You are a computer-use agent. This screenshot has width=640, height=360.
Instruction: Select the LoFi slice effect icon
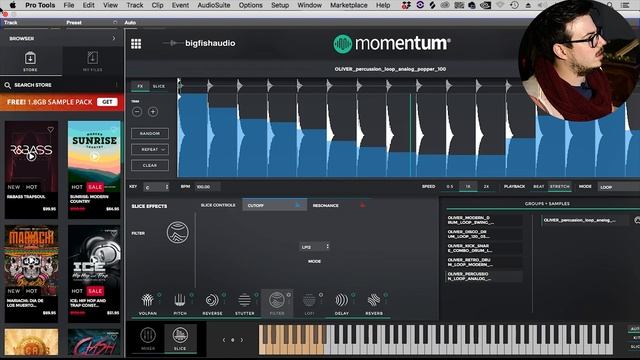309,300
